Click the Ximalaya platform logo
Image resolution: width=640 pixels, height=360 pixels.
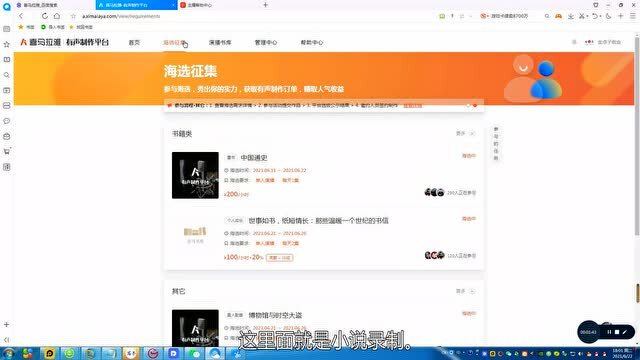click(x=64, y=42)
